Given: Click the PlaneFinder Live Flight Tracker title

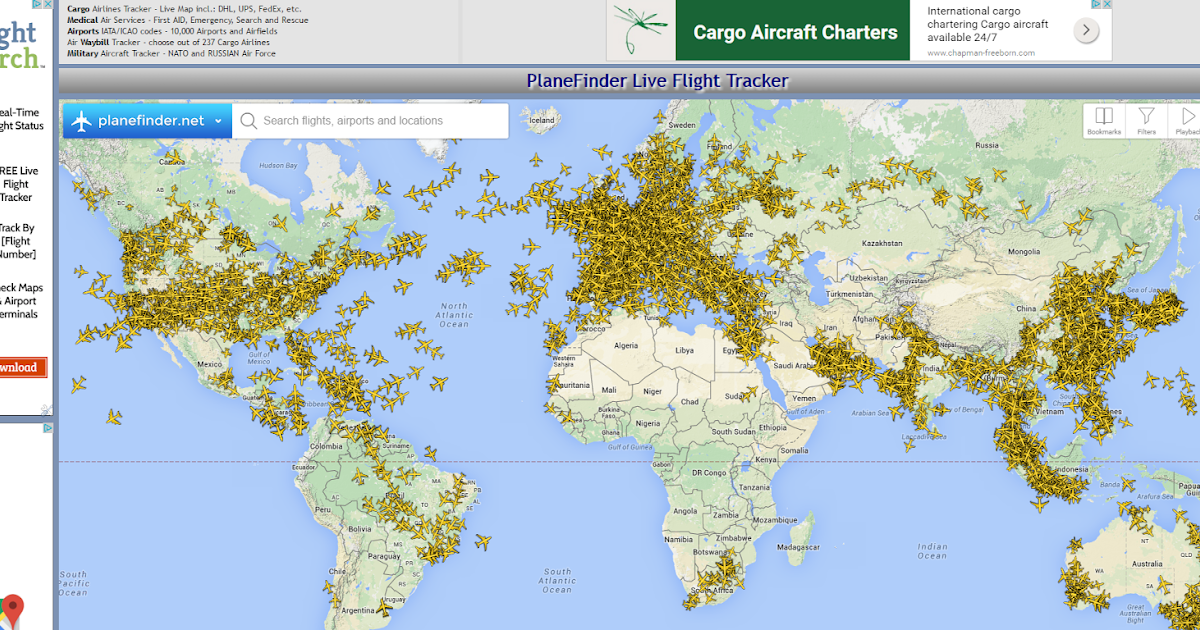Looking at the screenshot, I should click(x=657, y=81).
